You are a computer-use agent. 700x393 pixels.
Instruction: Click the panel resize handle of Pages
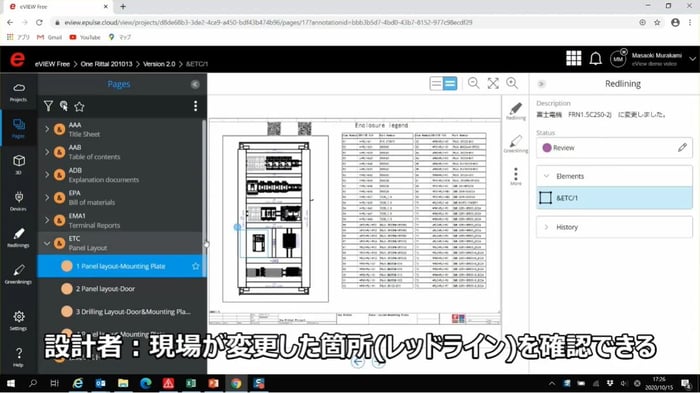coord(206,244)
